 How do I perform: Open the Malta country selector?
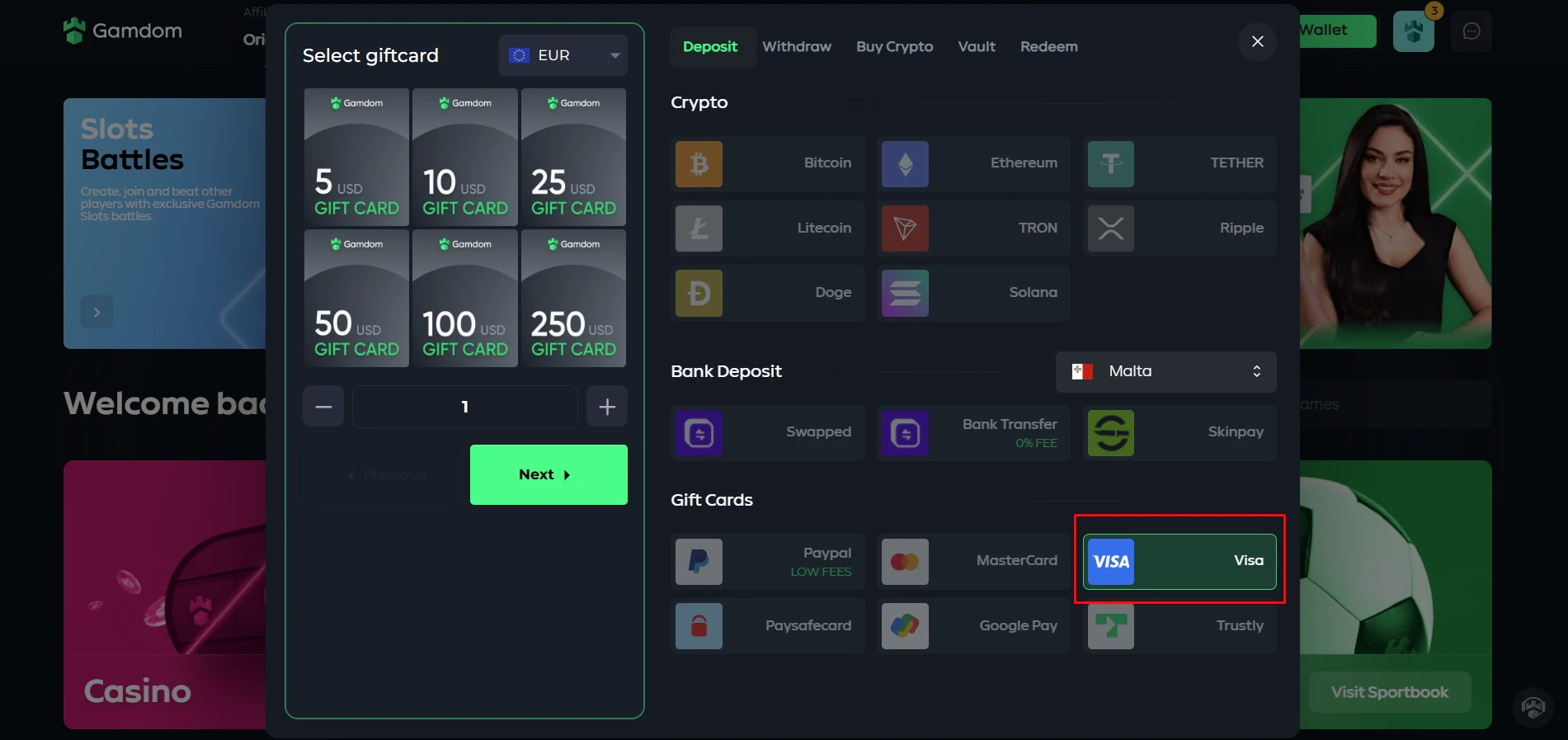tap(1166, 372)
